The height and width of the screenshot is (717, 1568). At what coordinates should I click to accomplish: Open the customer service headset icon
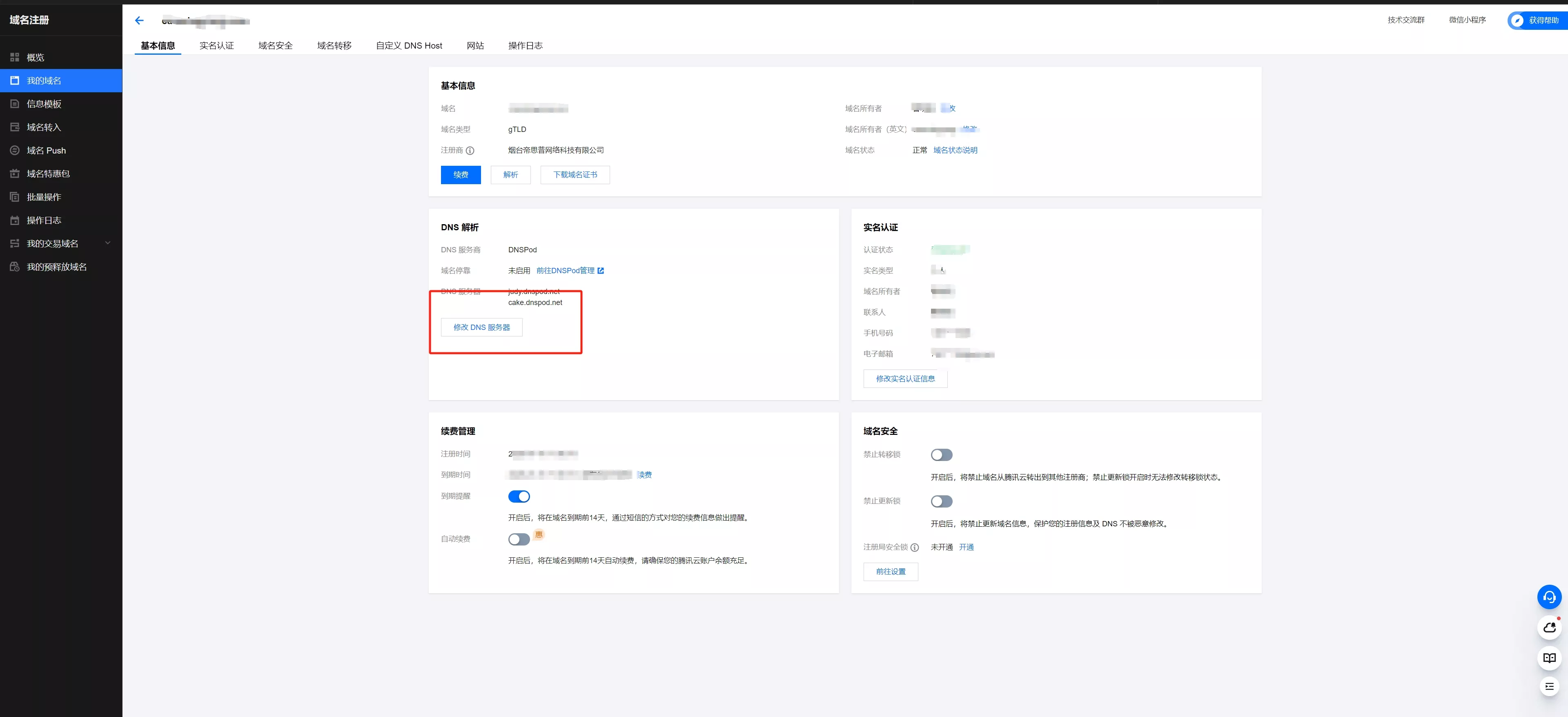[1549, 597]
